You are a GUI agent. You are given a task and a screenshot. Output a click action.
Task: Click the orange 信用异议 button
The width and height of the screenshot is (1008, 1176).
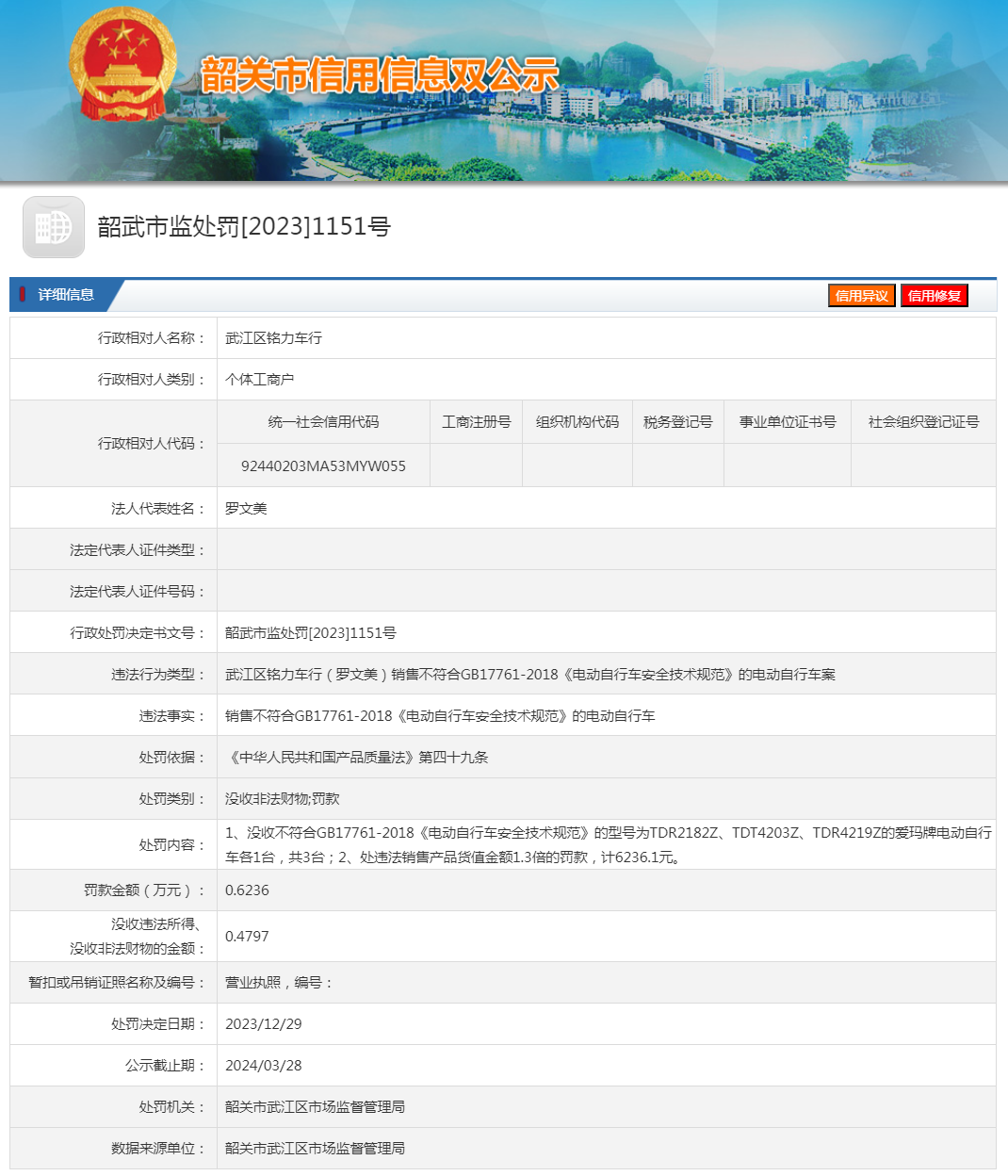[x=861, y=296]
